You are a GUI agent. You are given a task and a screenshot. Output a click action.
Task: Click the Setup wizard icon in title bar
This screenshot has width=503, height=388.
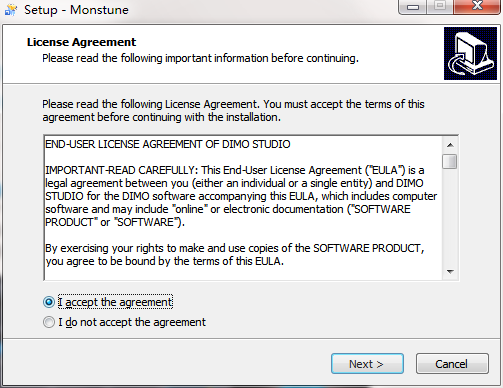pyautogui.click(x=11, y=10)
